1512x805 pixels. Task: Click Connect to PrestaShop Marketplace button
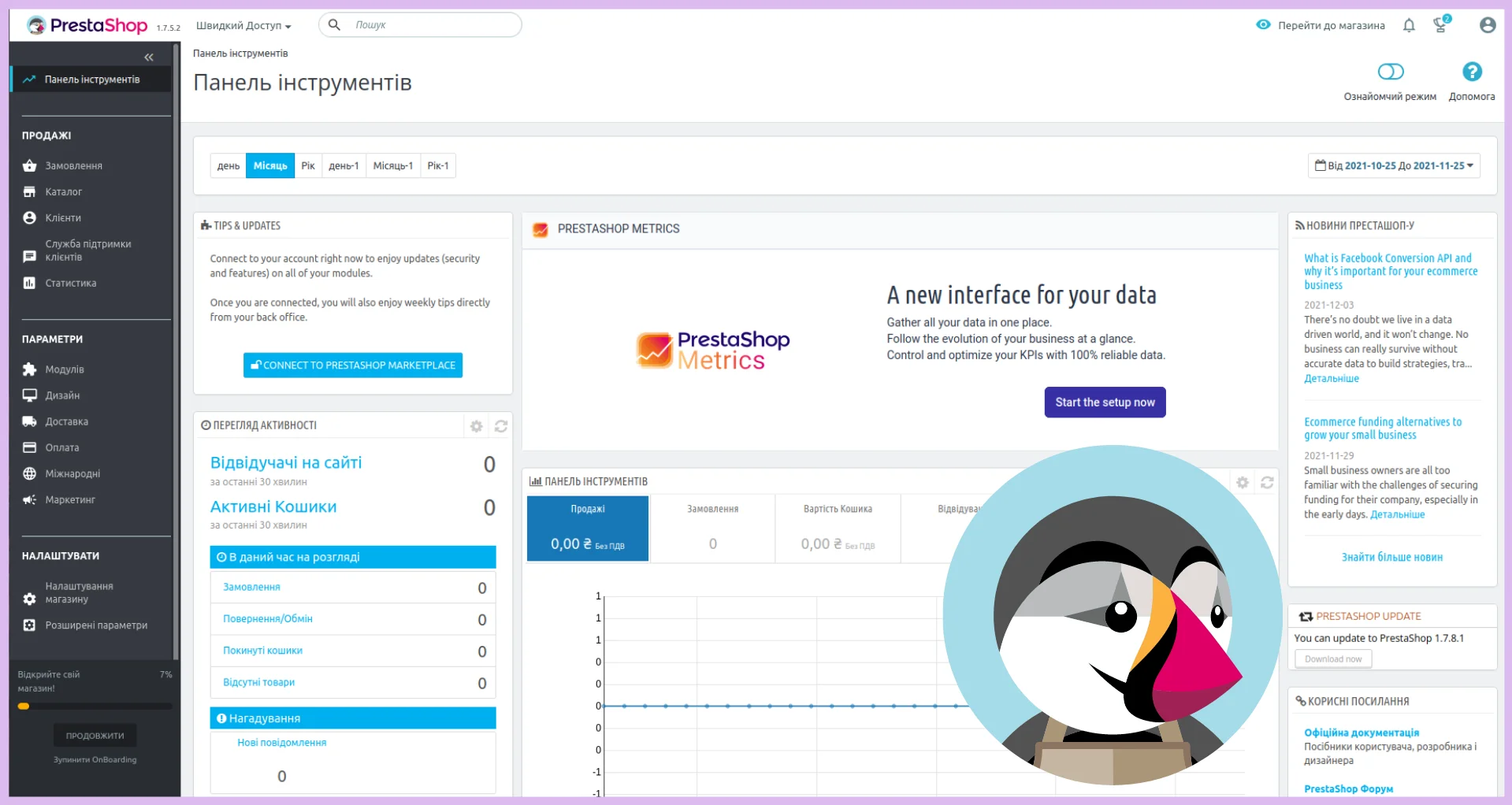(353, 365)
